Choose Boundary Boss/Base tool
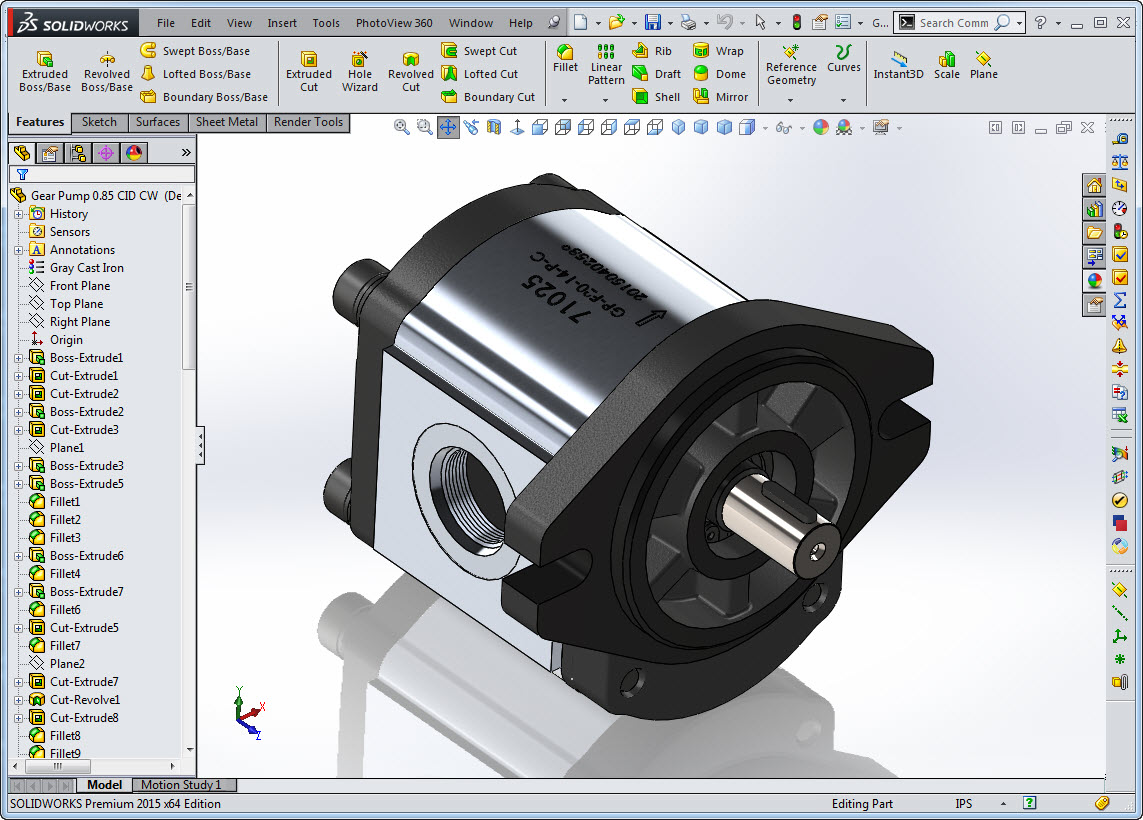1143x820 pixels. [204, 96]
